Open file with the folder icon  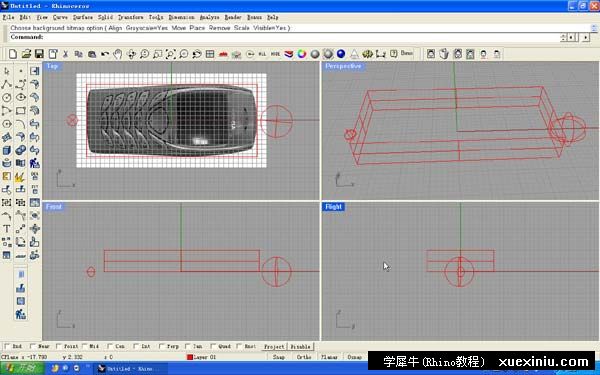(26, 54)
